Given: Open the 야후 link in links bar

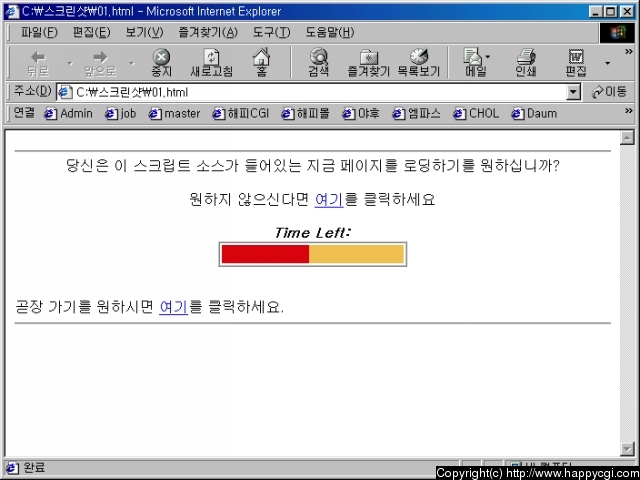Looking at the screenshot, I should [361, 113].
